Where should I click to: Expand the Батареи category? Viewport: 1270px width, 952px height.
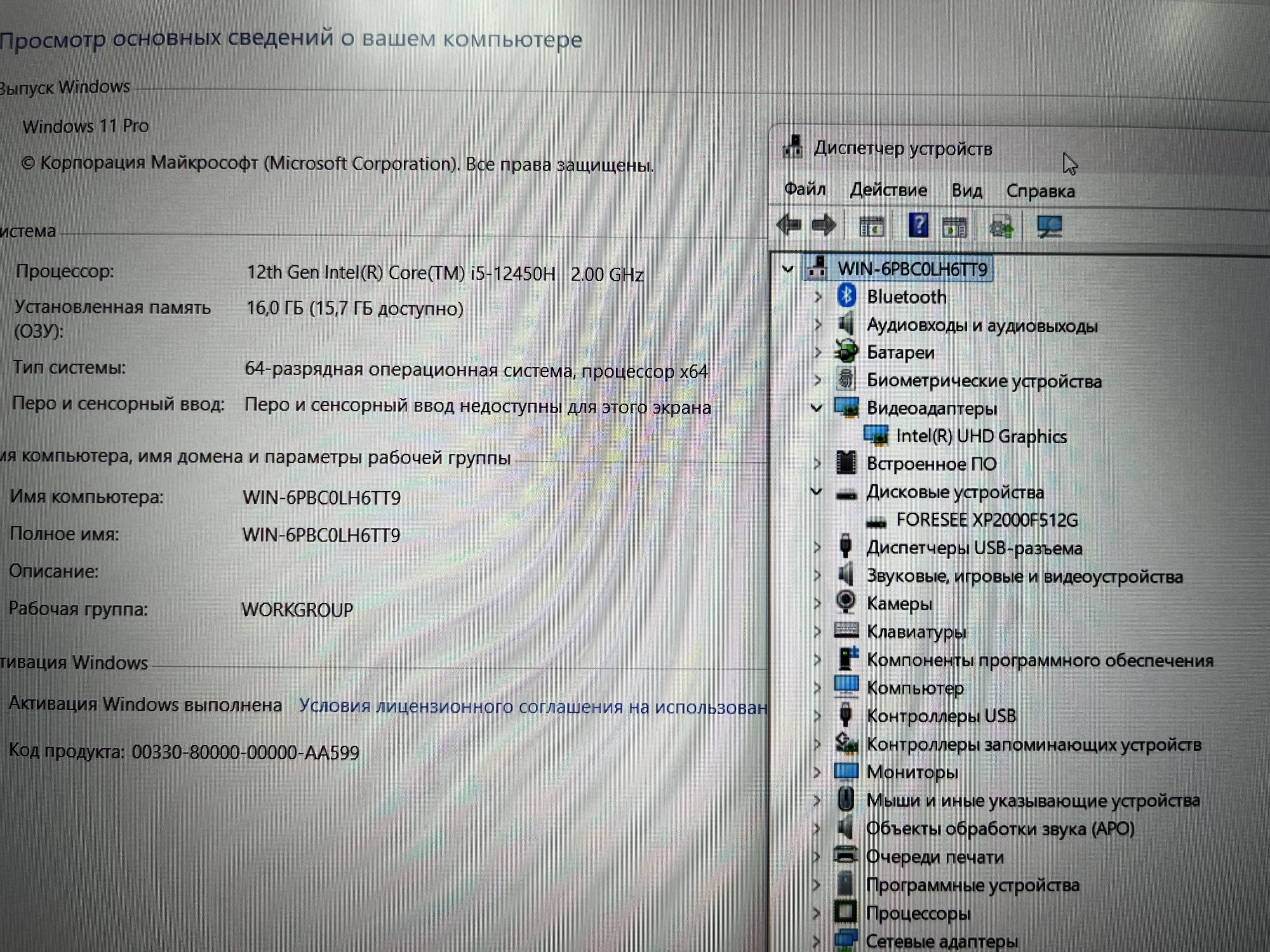coord(818,352)
